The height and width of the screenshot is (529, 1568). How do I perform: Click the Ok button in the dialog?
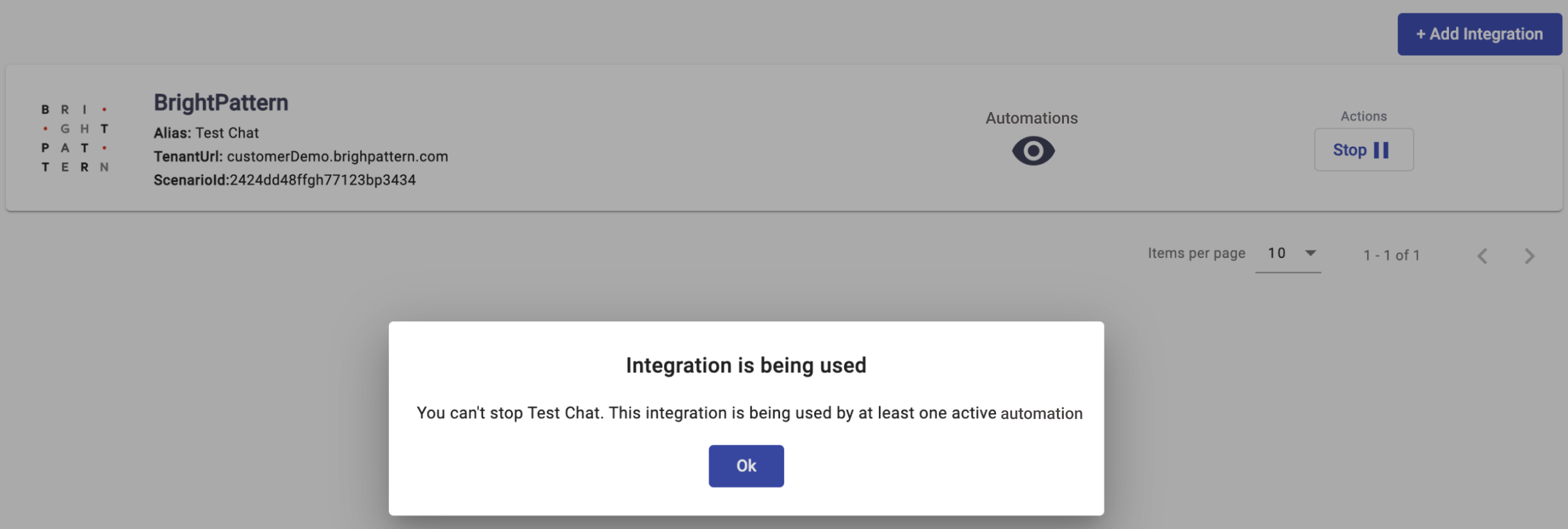pyautogui.click(x=746, y=466)
